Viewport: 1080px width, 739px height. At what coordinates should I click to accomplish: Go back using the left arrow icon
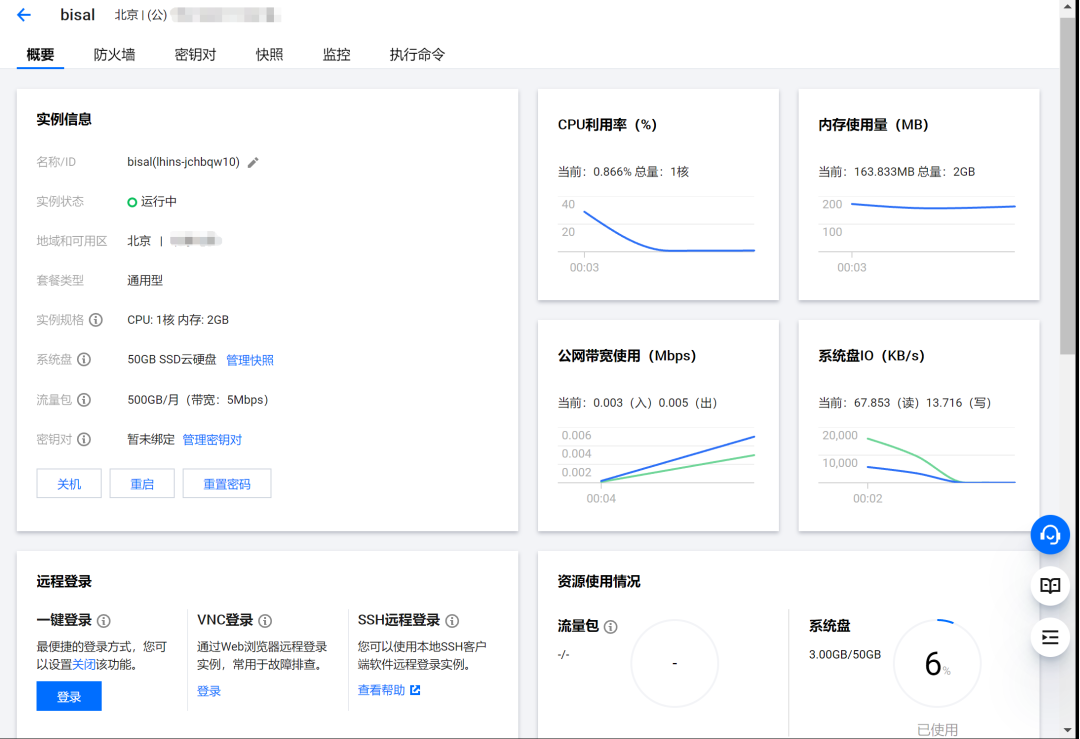pyautogui.click(x=24, y=14)
